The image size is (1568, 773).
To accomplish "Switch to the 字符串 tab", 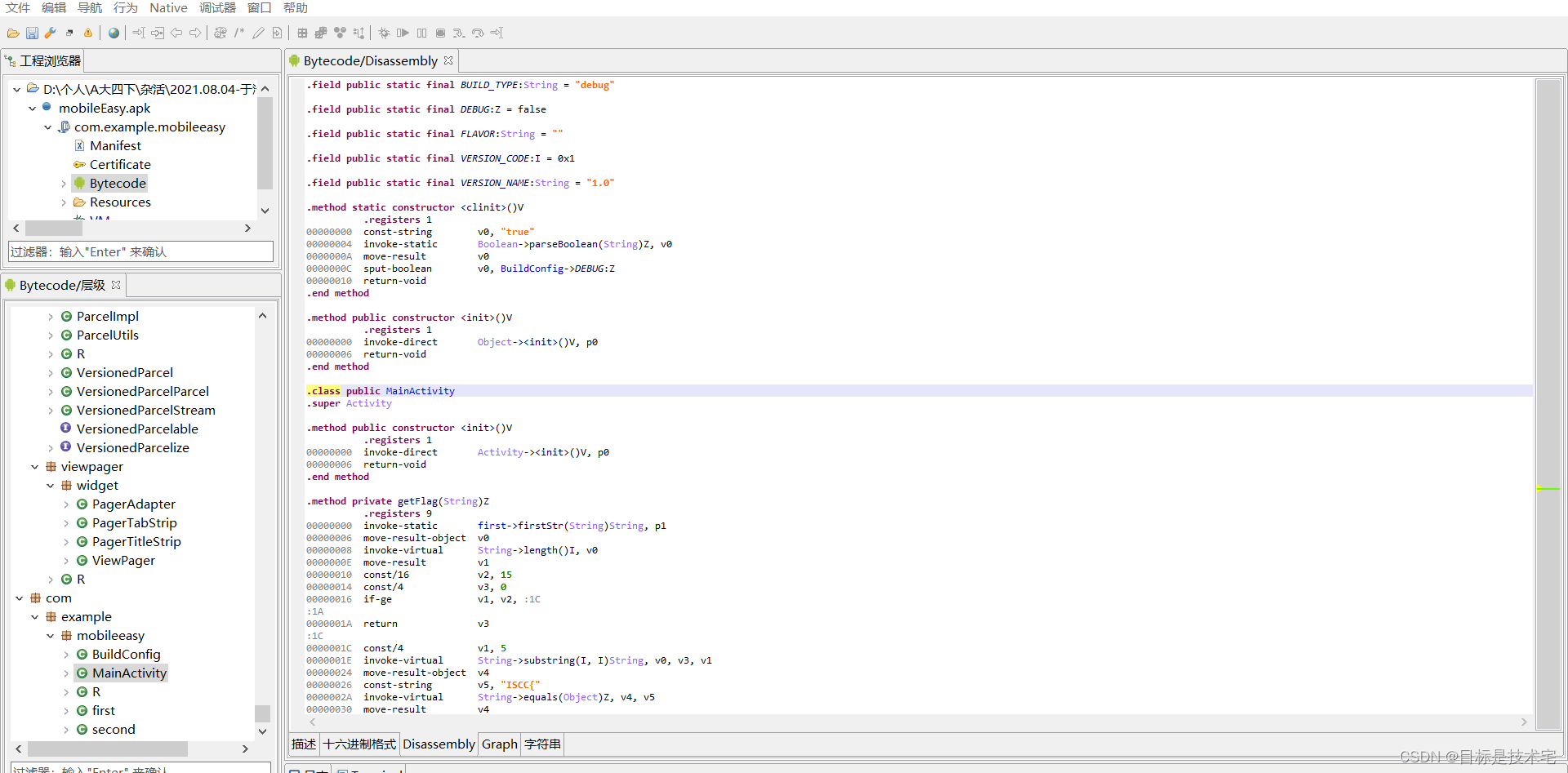I will (x=542, y=744).
